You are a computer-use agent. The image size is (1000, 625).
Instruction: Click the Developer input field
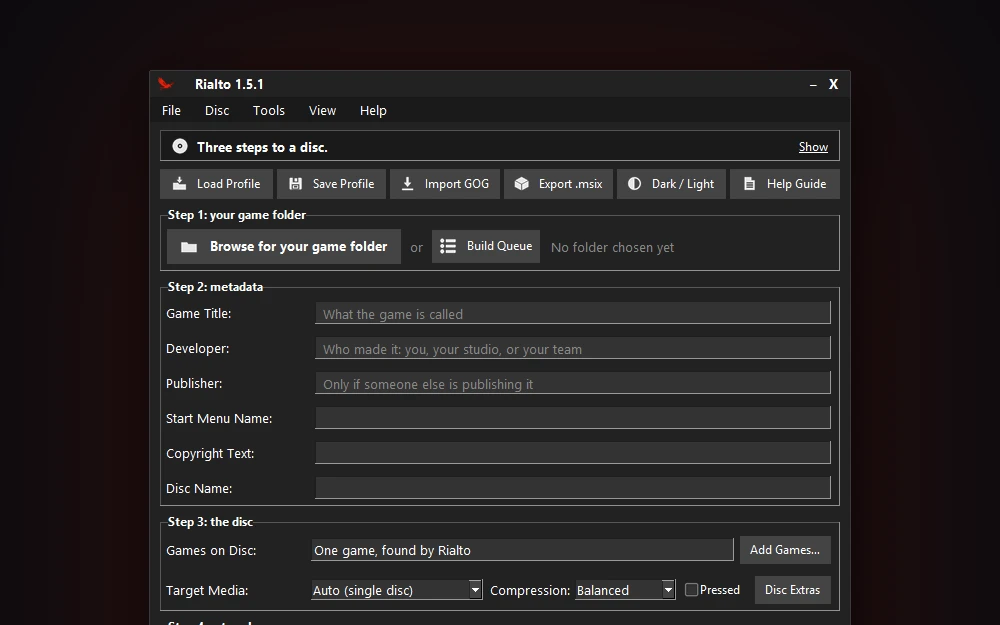pyautogui.click(x=573, y=348)
